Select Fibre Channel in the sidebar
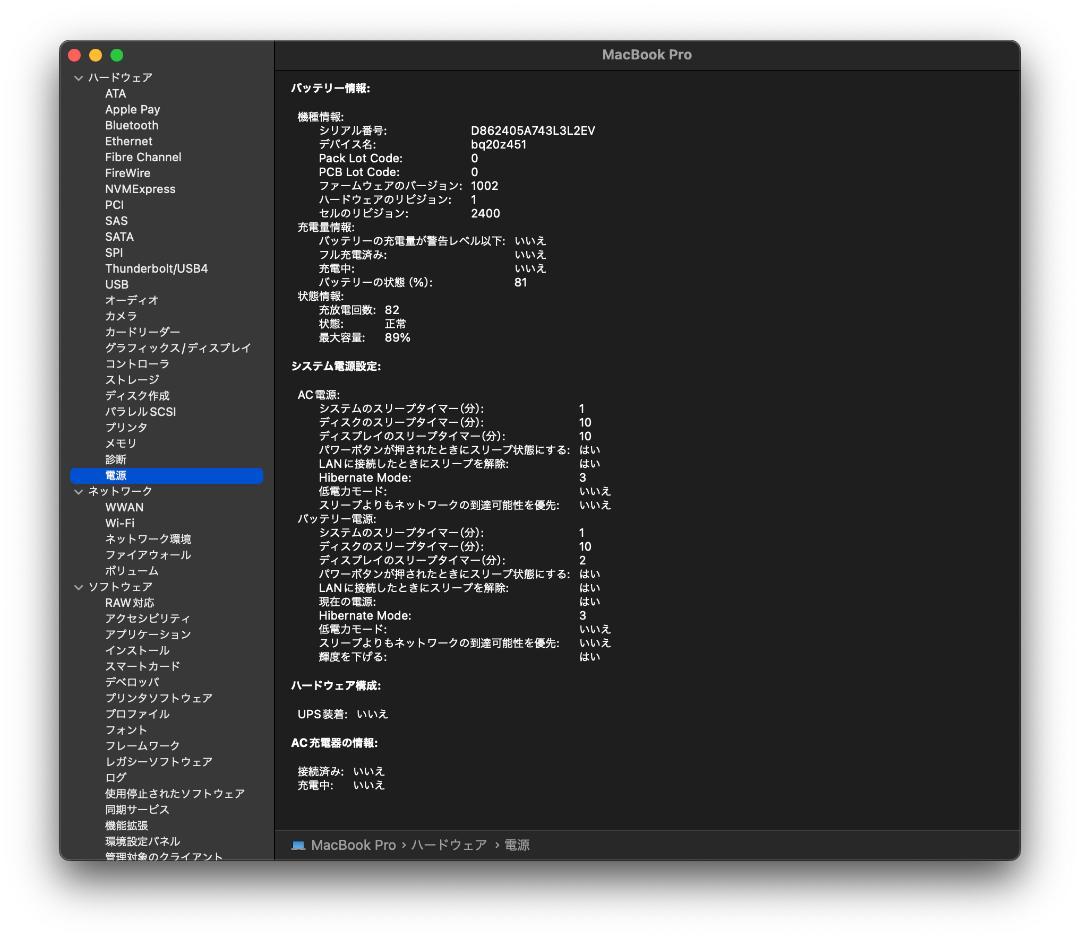Image resolution: width=1080 pixels, height=939 pixels. tap(143, 157)
